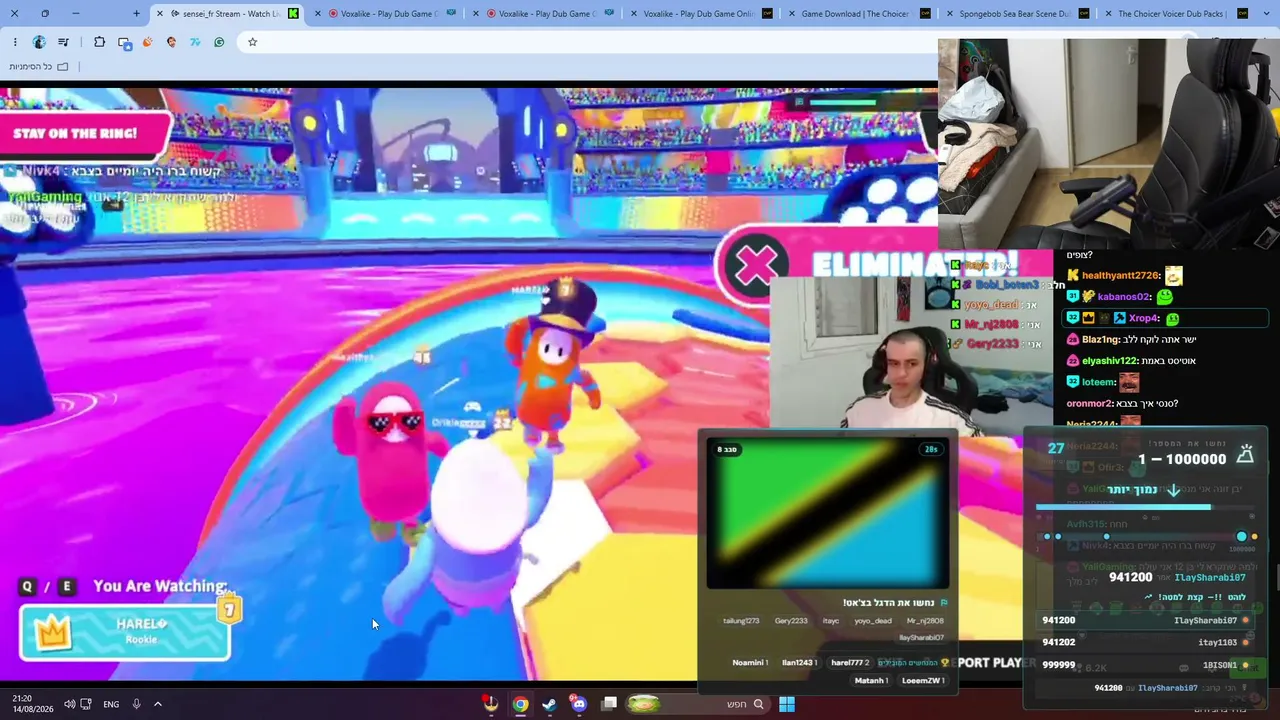The image size is (1280, 720).
Task: Switch to the Spongebob Sea Bear Scene tab
Action: pos(1013,14)
